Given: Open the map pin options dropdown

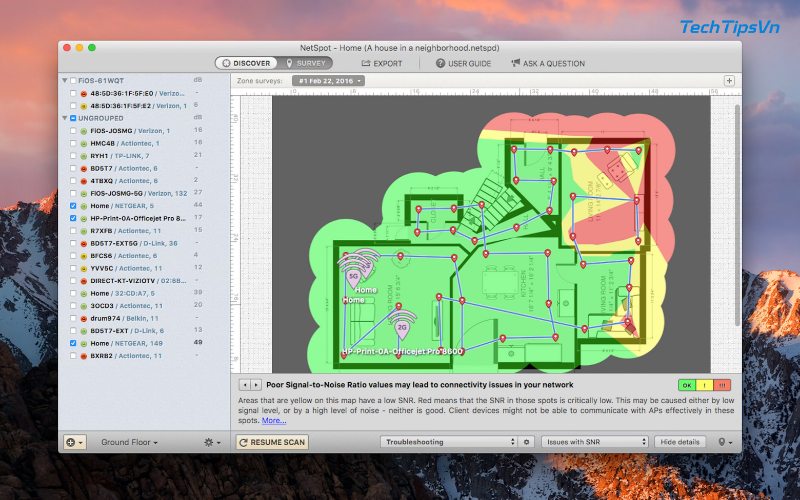Looking at the screenshot, I should click(725, 442).
